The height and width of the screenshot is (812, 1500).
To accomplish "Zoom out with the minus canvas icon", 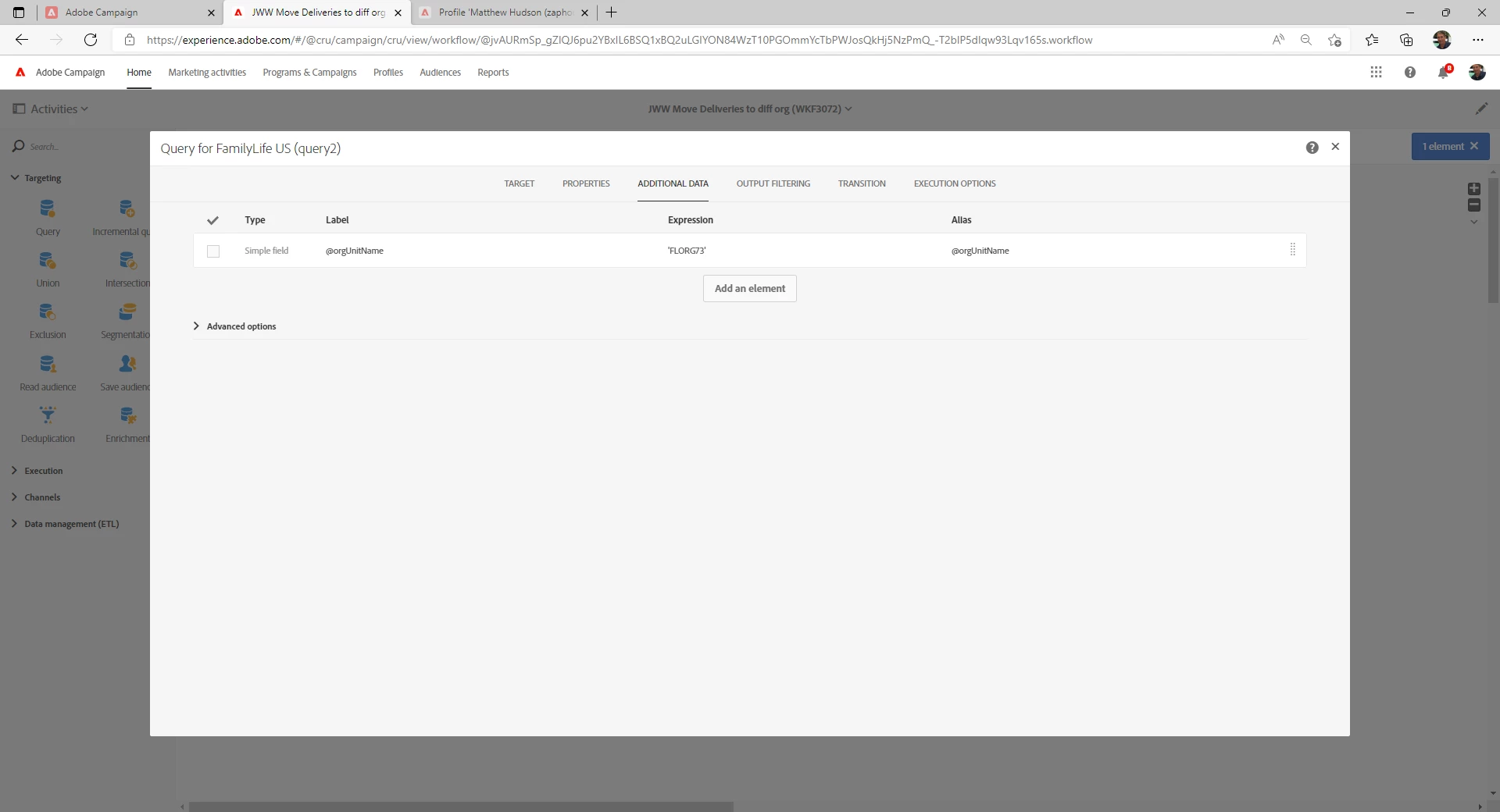I will 1474,205.
